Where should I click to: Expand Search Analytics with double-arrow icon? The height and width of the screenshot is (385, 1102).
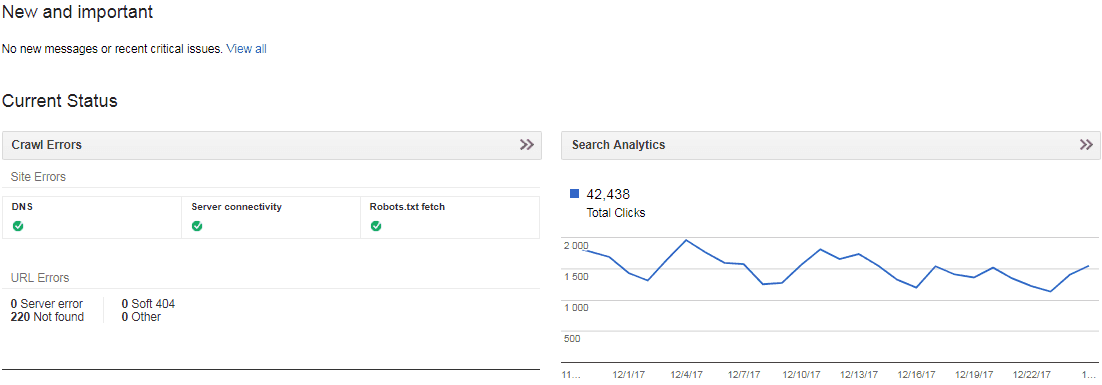1087,145
